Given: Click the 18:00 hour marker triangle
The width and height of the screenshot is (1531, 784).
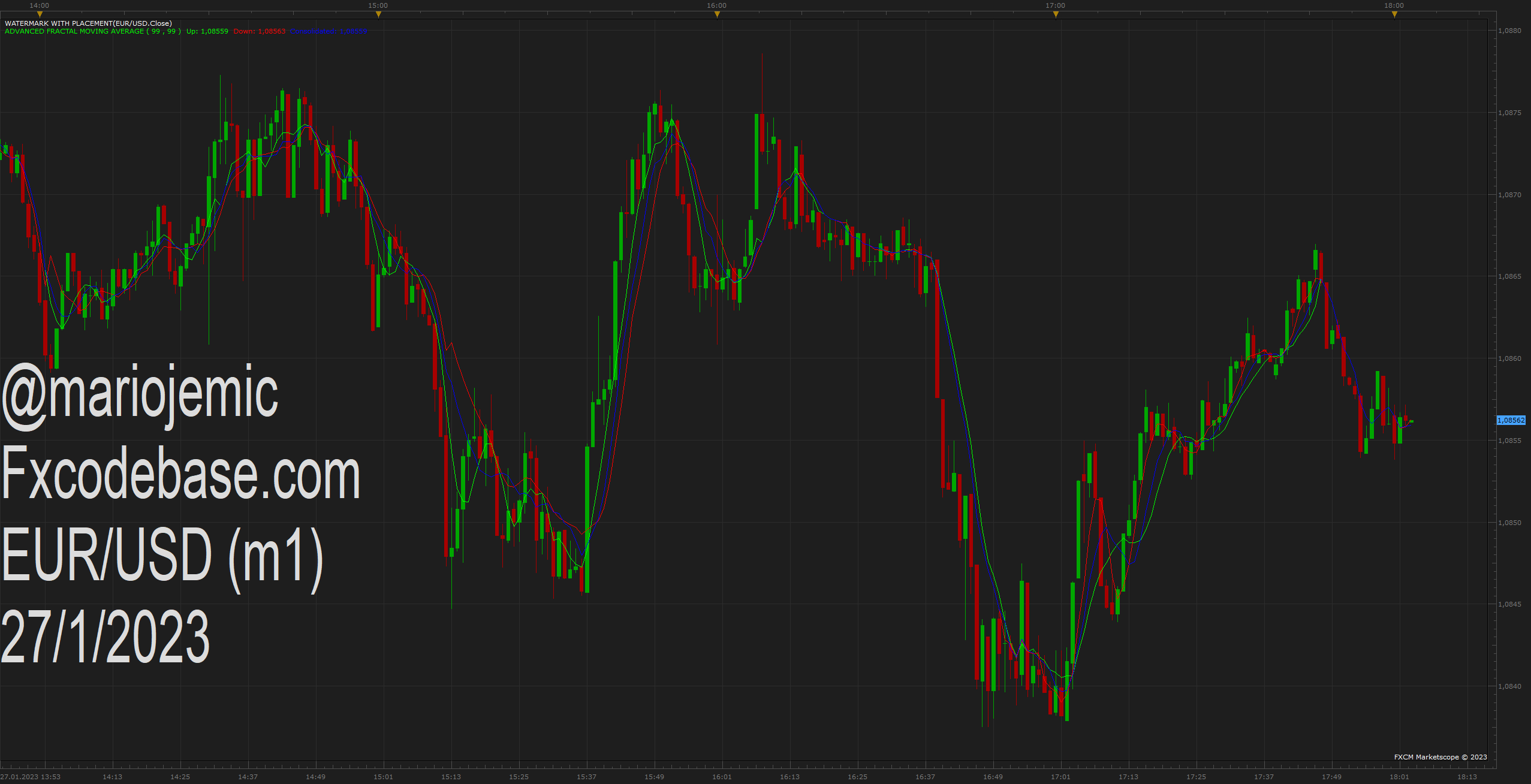Looking at the screenshot, I should (x=1394, y=14).
